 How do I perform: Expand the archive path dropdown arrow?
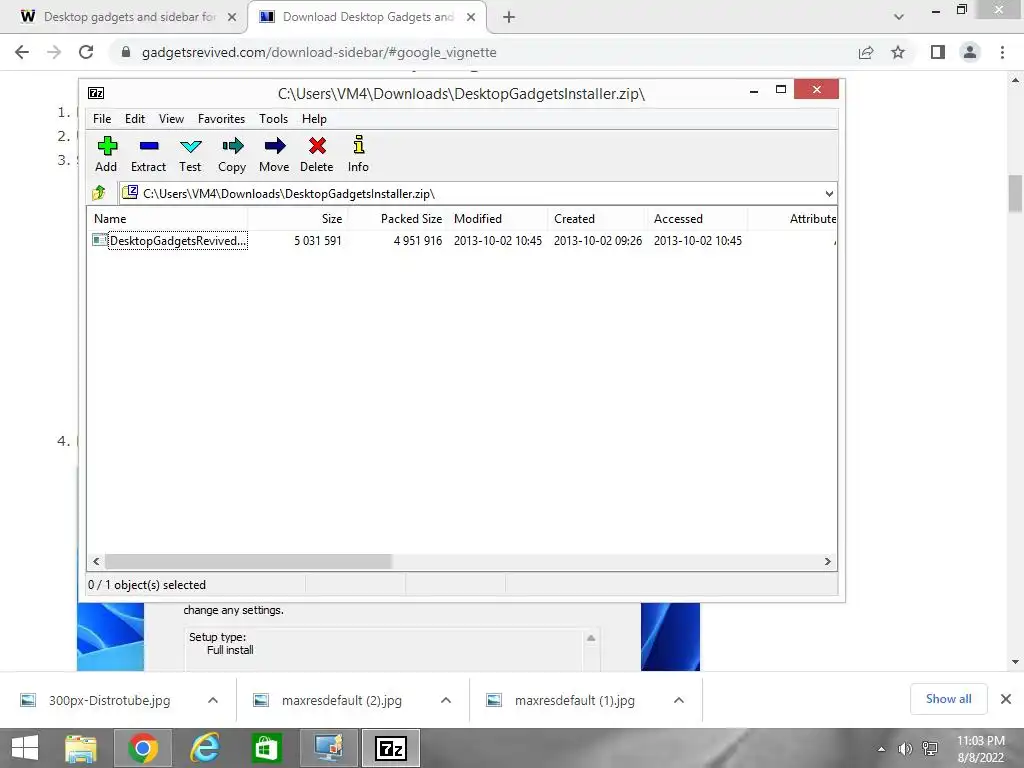pos(829,193)
